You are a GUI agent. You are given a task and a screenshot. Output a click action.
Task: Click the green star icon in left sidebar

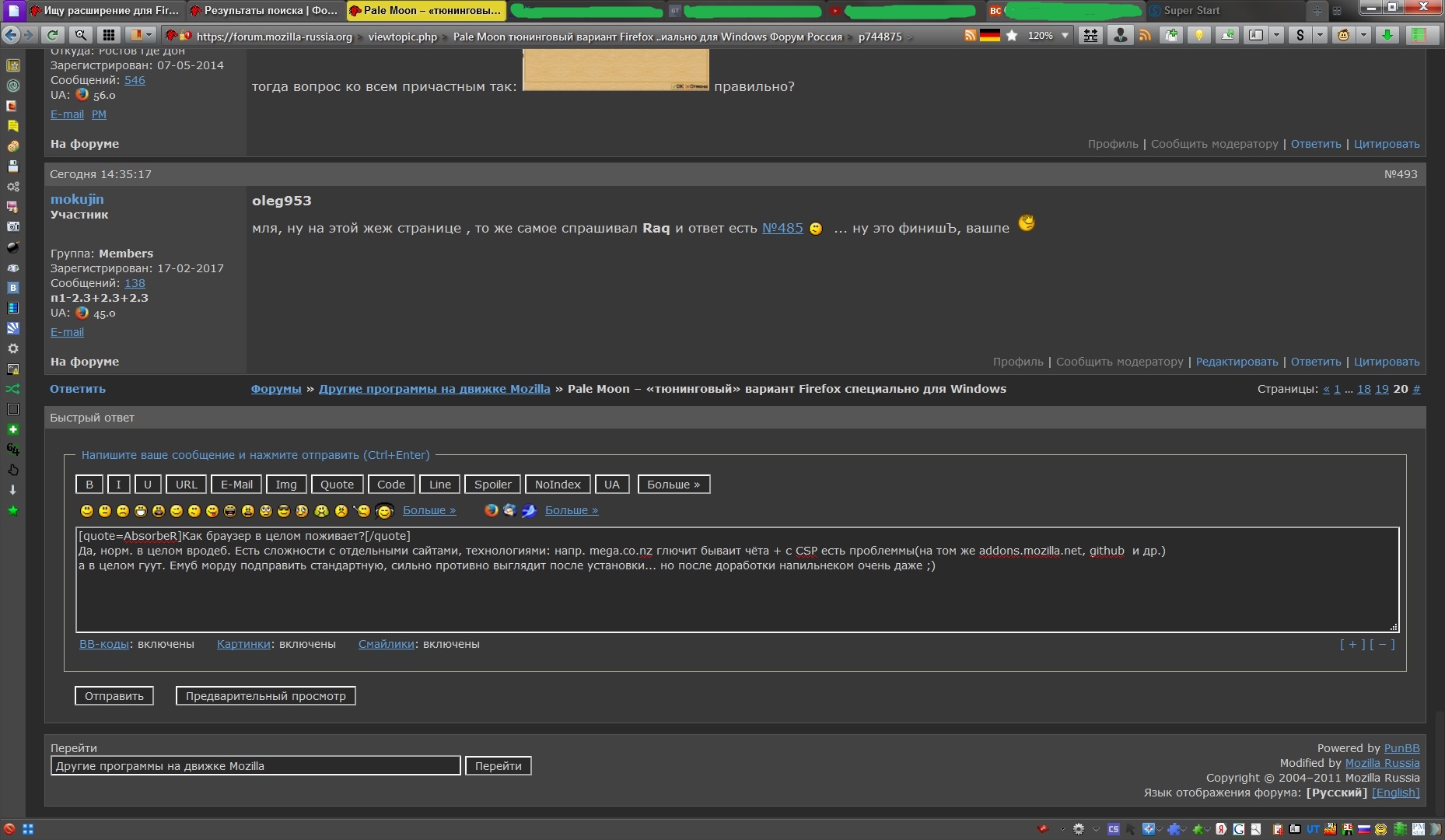click(12, 510)
